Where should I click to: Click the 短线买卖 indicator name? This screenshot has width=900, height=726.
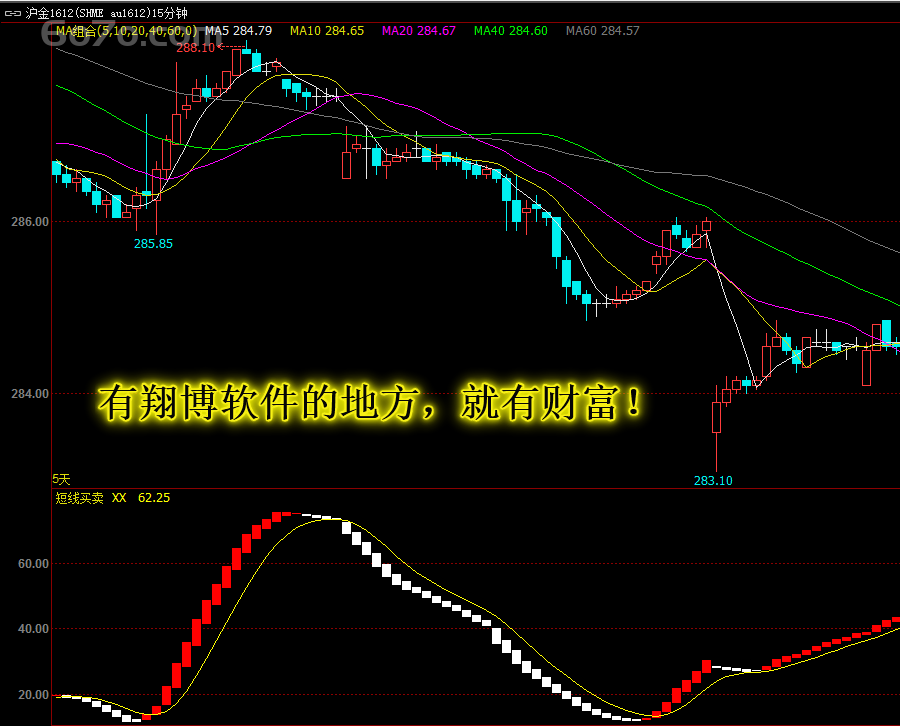(x=79, y=498)
